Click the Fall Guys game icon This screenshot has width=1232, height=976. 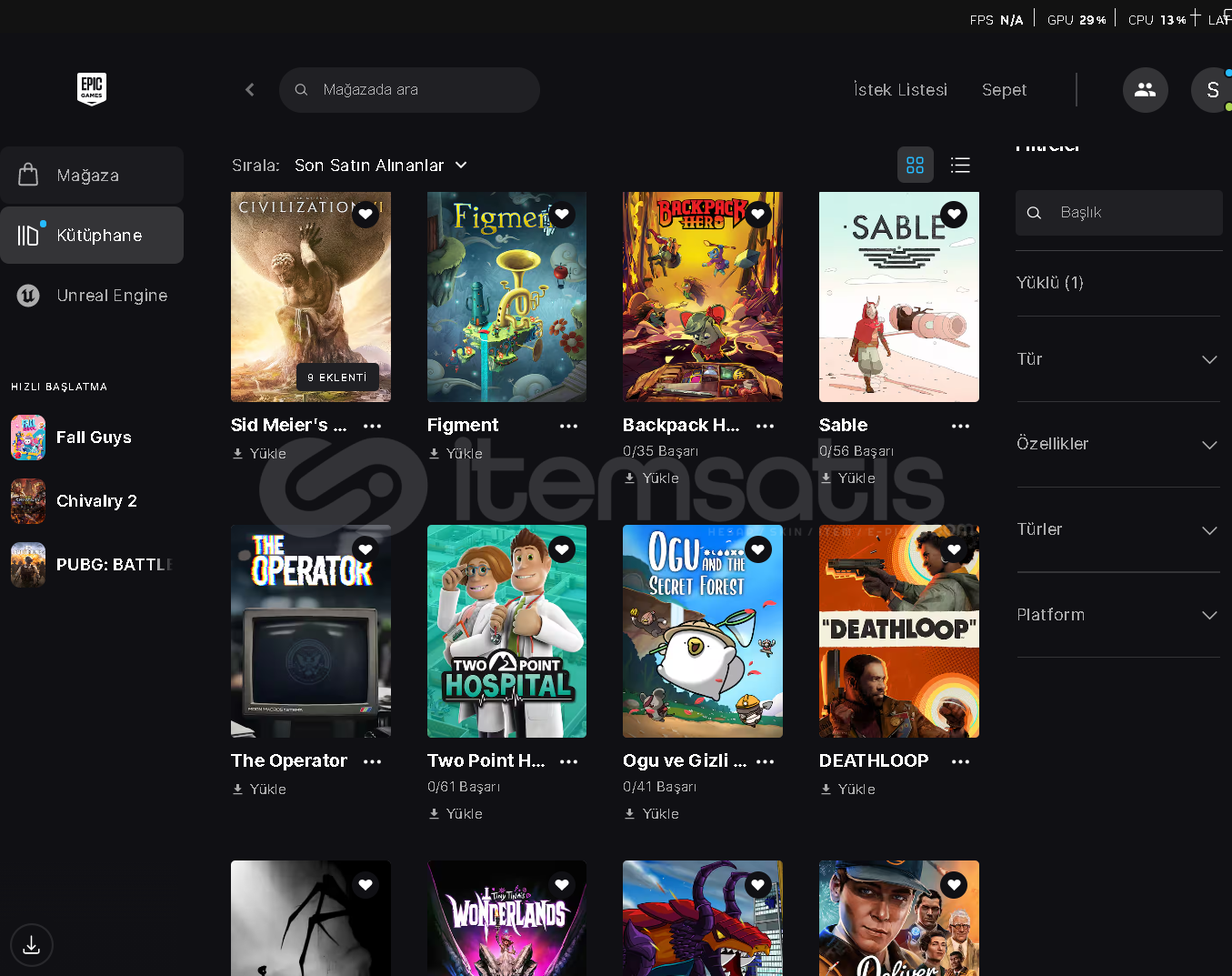28,438
